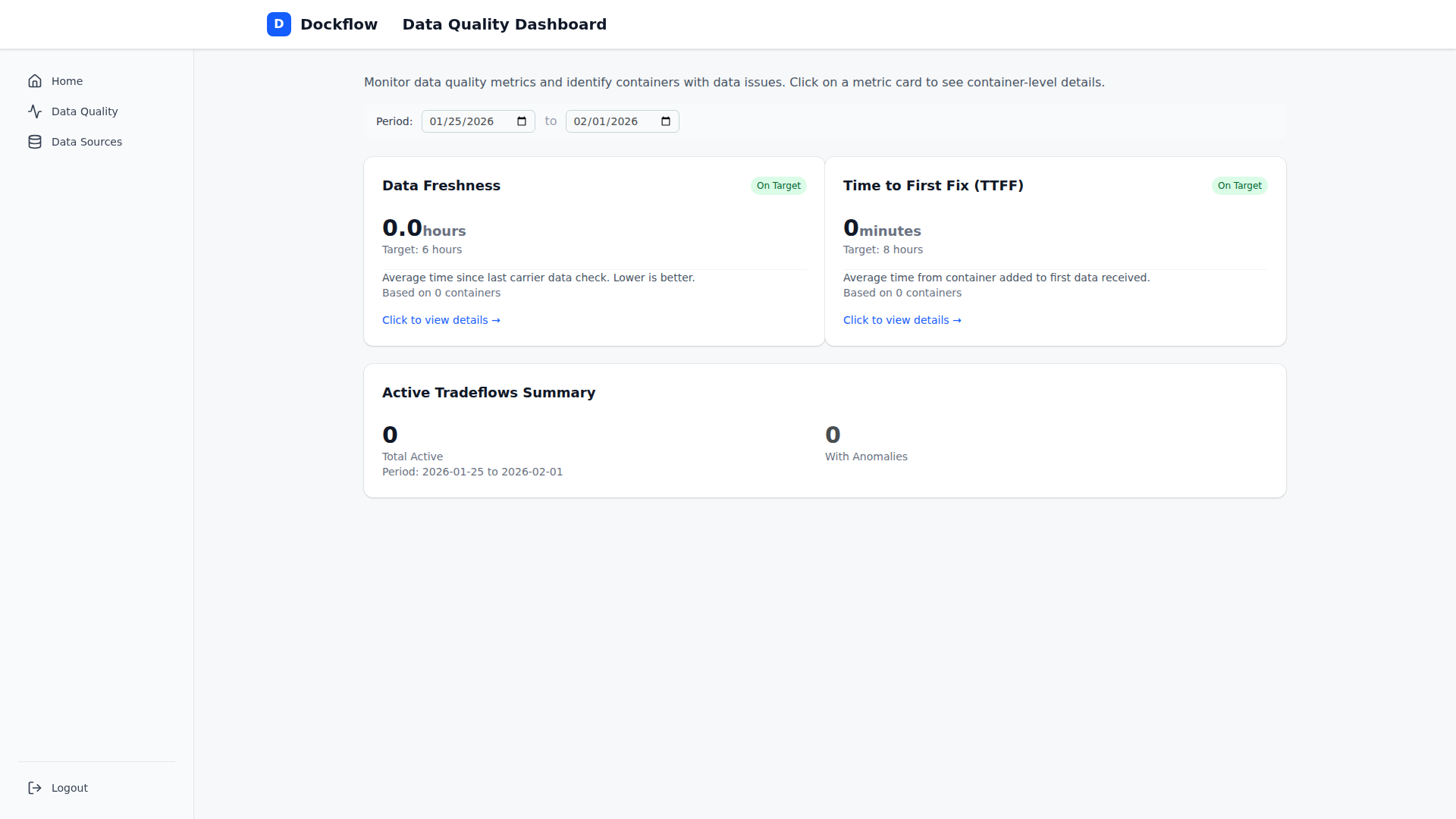Select the Data Quality pulse icon
This screenshot has width=1456, height=819.
click(x=35, y=111)
